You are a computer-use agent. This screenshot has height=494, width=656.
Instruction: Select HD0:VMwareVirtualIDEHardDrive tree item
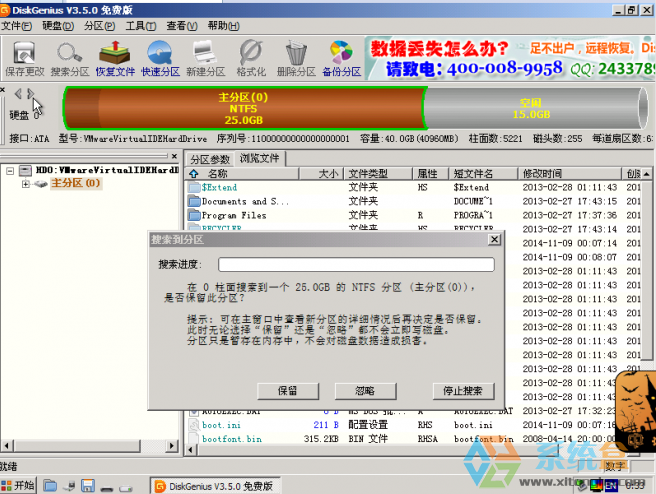pos(107,170)
